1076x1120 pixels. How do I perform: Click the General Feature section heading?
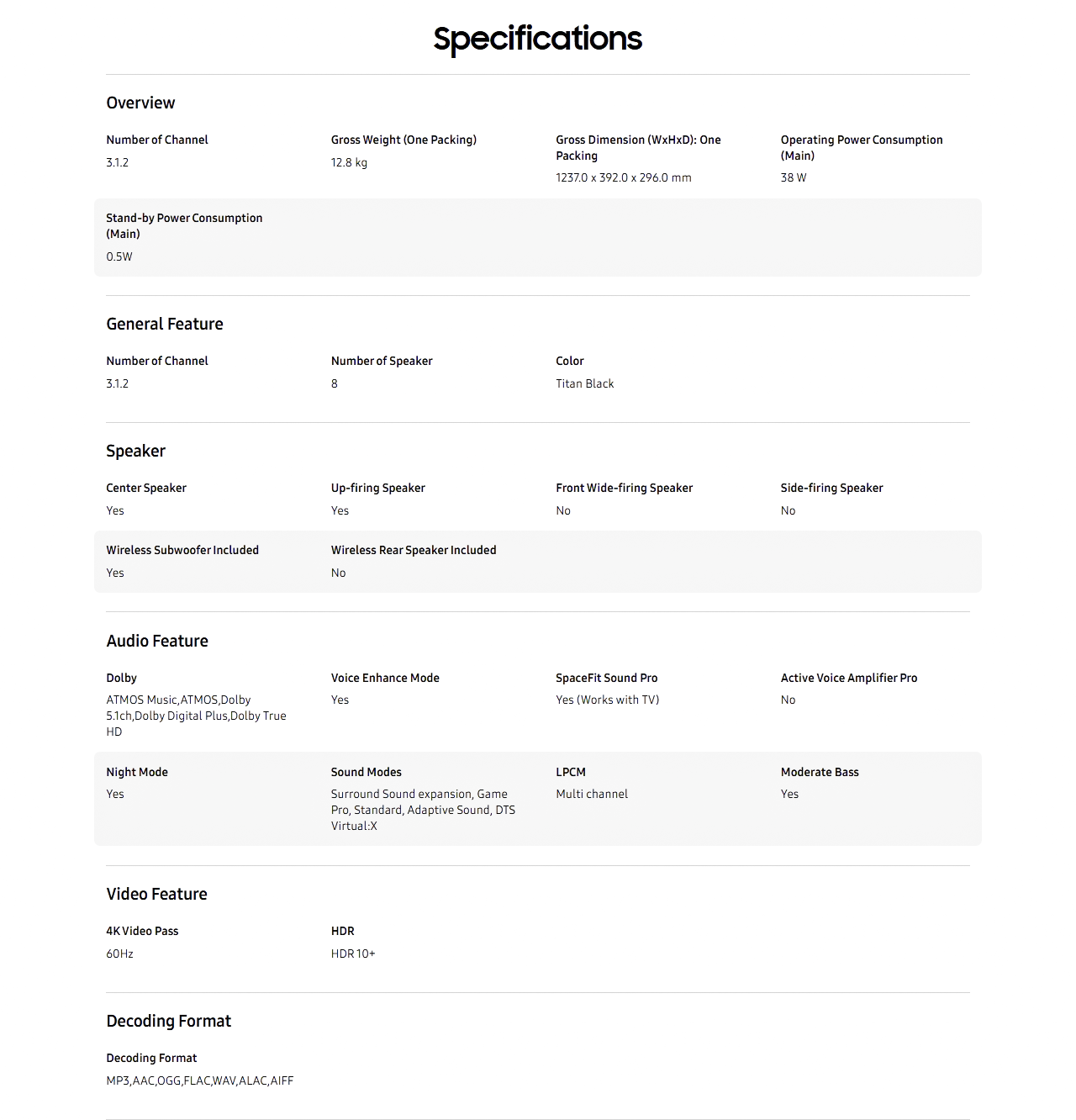165,324
